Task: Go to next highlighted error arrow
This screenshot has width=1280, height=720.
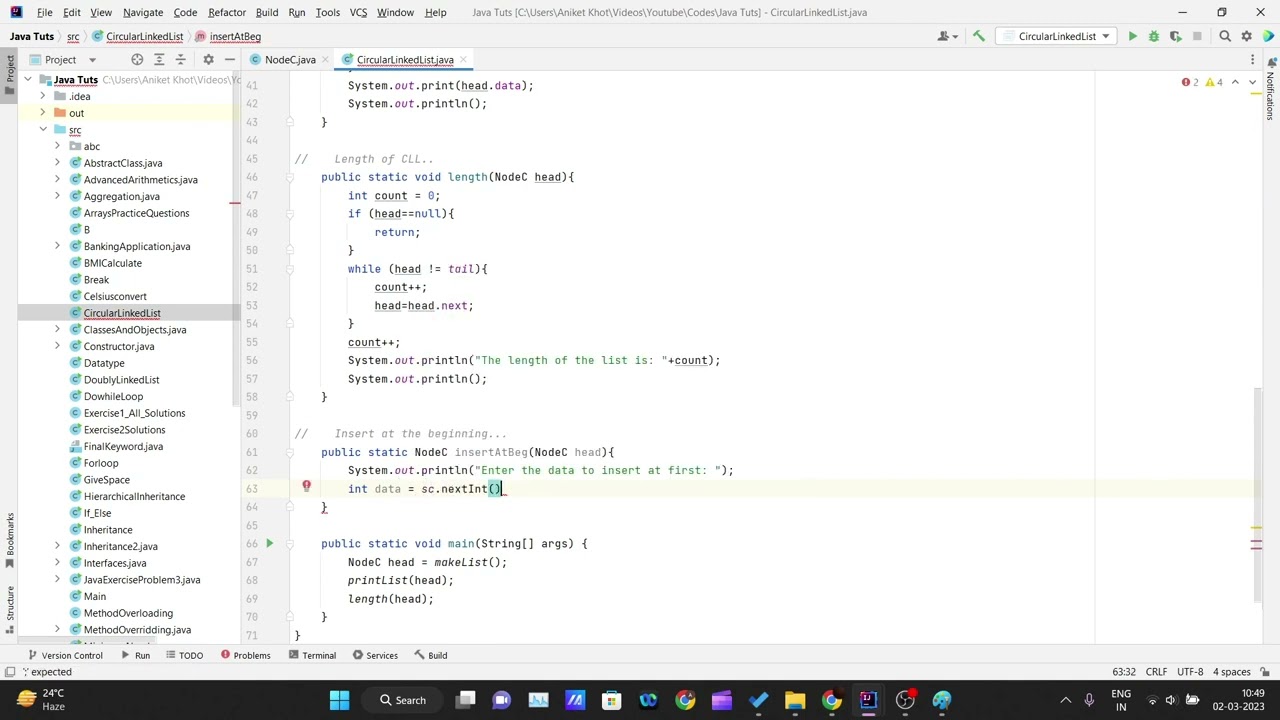Action: [1252, 82]
